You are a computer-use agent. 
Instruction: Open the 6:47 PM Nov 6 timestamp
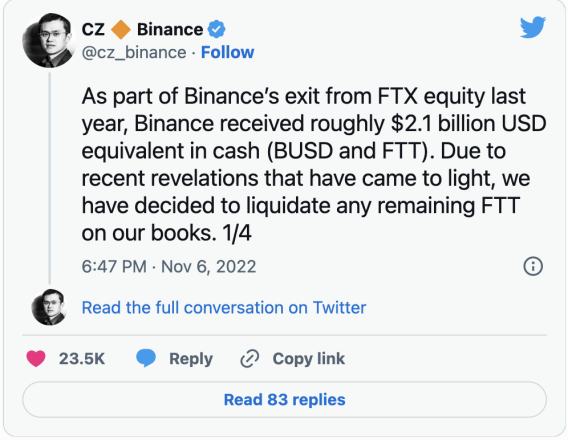[x=169, y=267]
